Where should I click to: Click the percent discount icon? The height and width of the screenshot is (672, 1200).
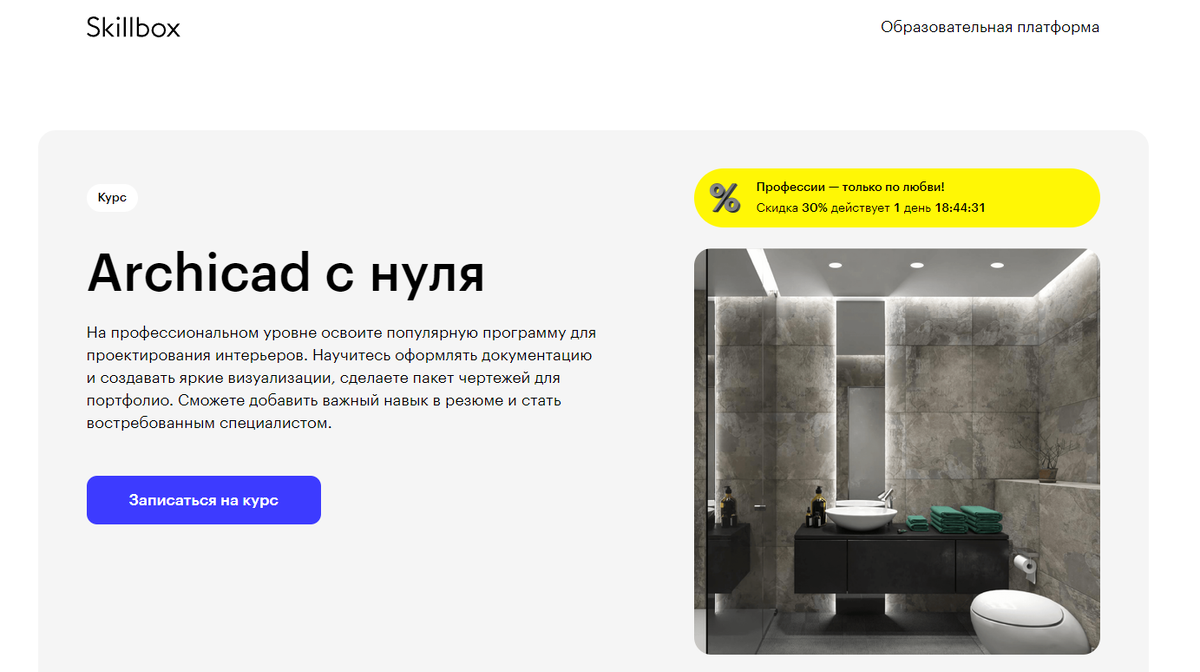click(725, 198)
